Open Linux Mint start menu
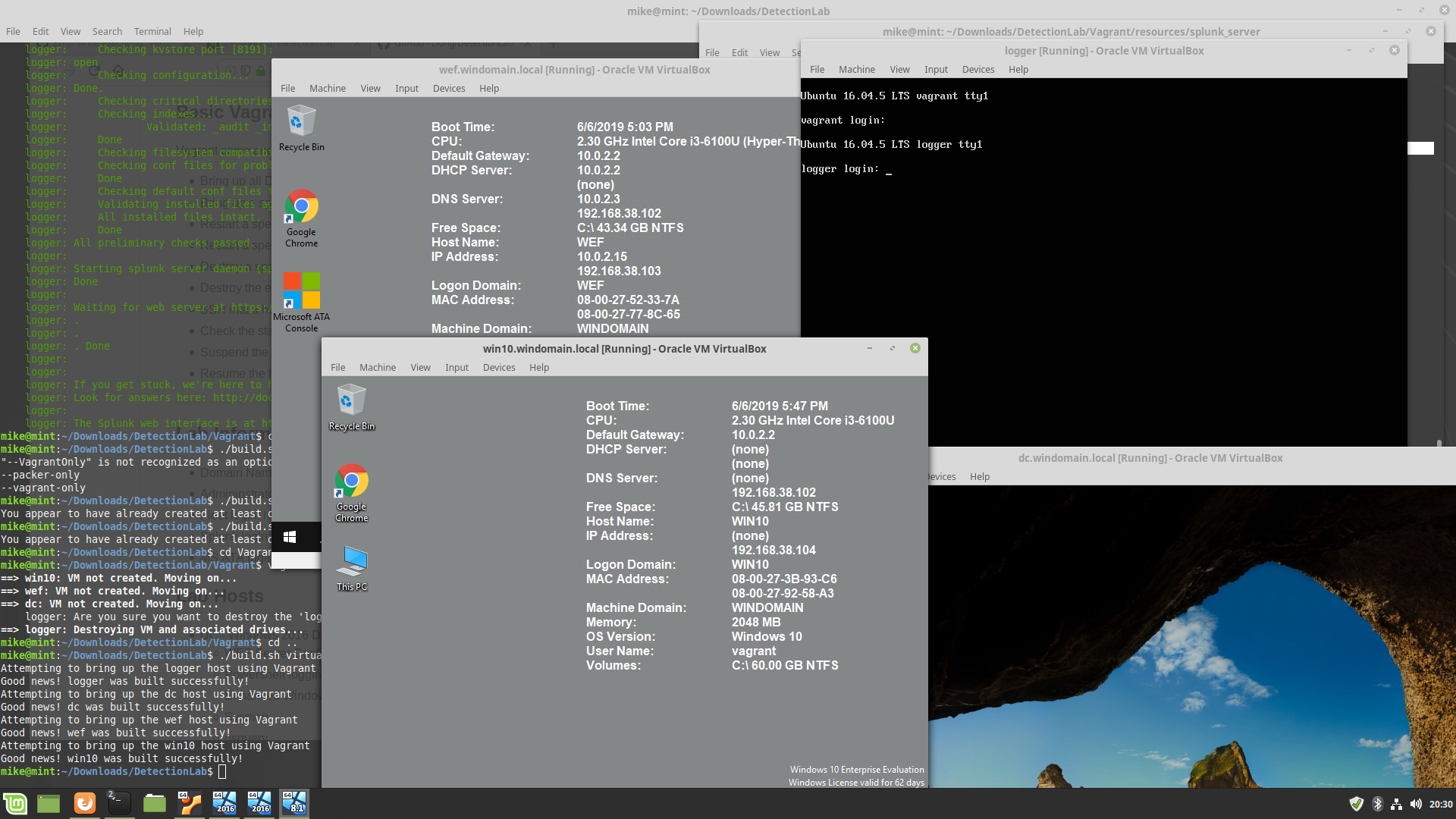Image resolution: width=1456 pixels, height=819 pixels. tap(15, 803)
